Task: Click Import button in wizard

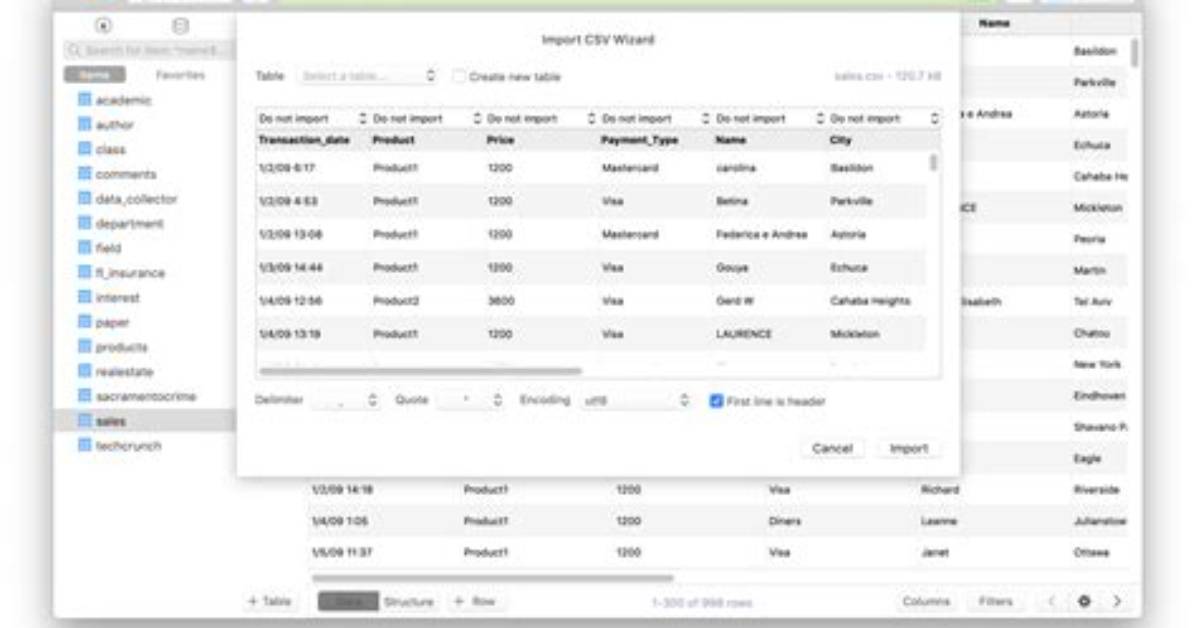Action: pyautogui.click(x=909, y=449)
